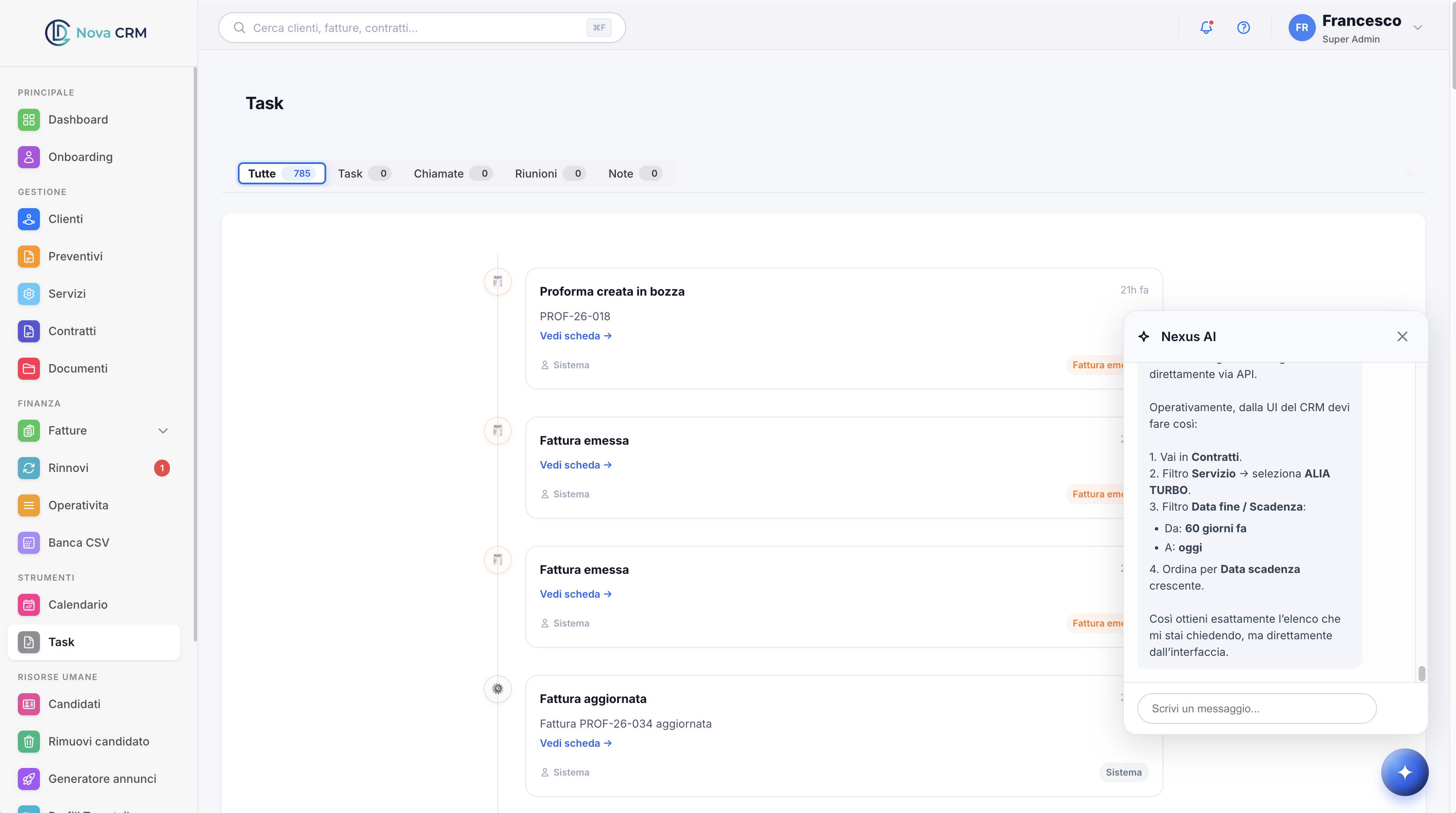
Task: Go to the Clienti section icon
Action: click(29, 219)
